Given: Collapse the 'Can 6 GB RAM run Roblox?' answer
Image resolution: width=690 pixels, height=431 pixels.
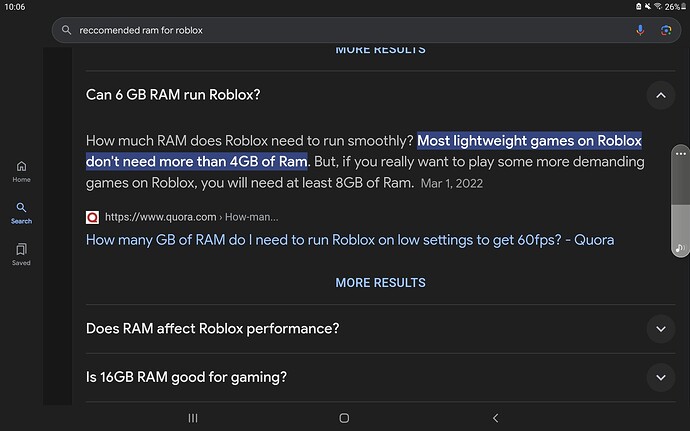Looking at the screenshot, I should (x=661, y=95).
